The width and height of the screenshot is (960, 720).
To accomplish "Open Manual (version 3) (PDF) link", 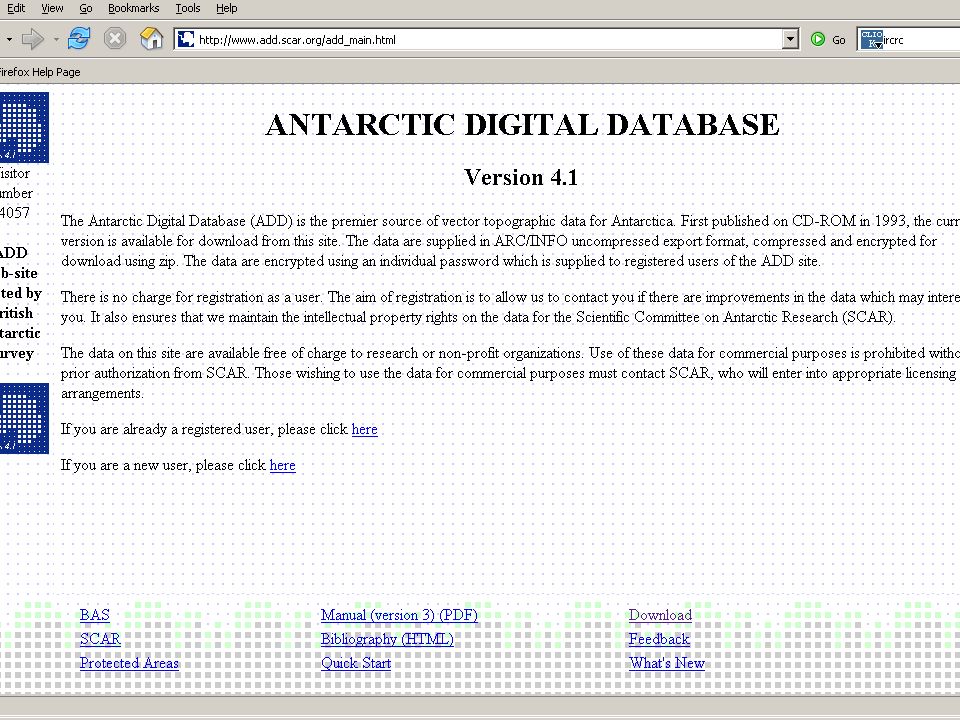I will pos(399,615).
